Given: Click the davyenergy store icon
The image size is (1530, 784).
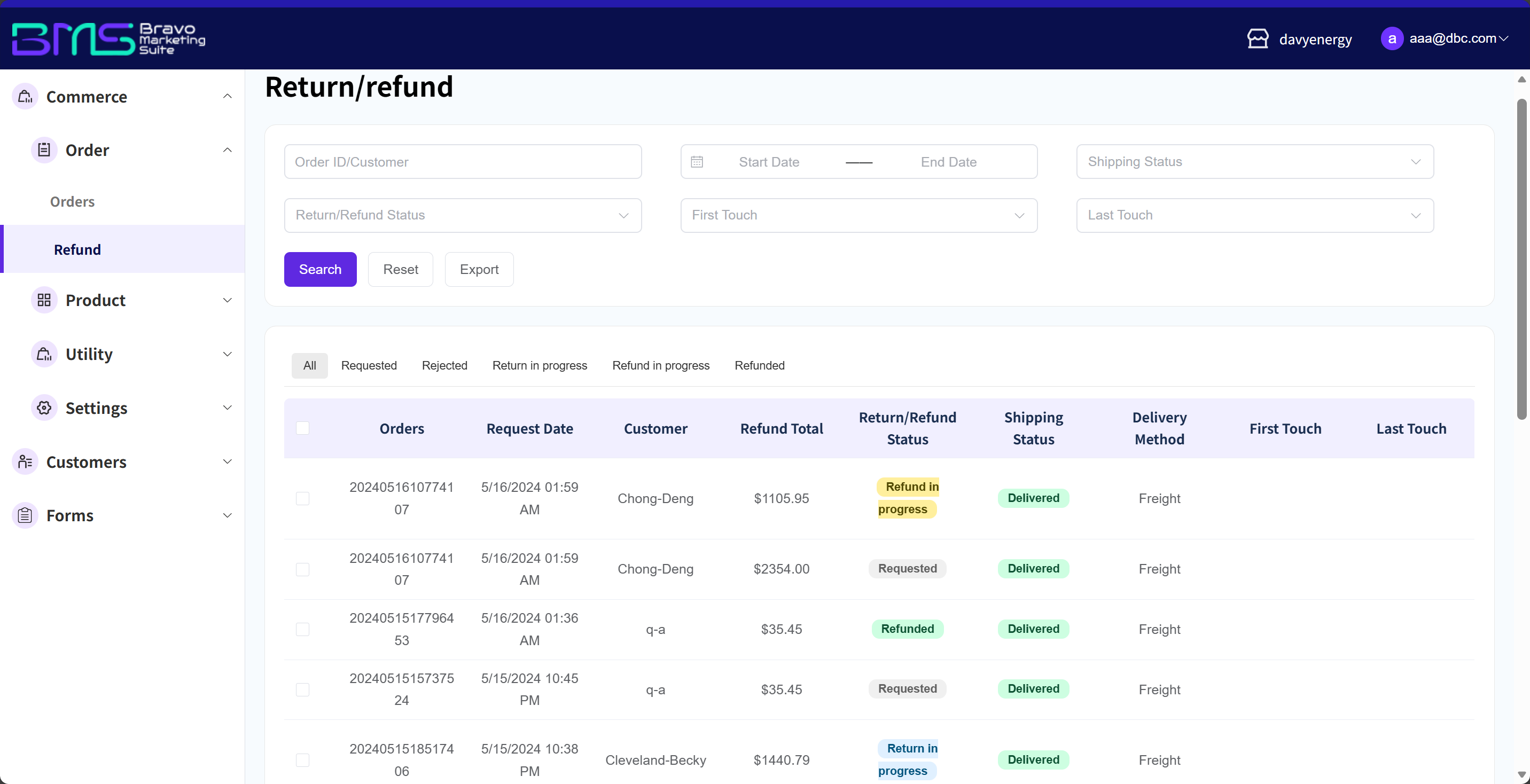Looking at the screenshot, I should (x=1258, y=38).
